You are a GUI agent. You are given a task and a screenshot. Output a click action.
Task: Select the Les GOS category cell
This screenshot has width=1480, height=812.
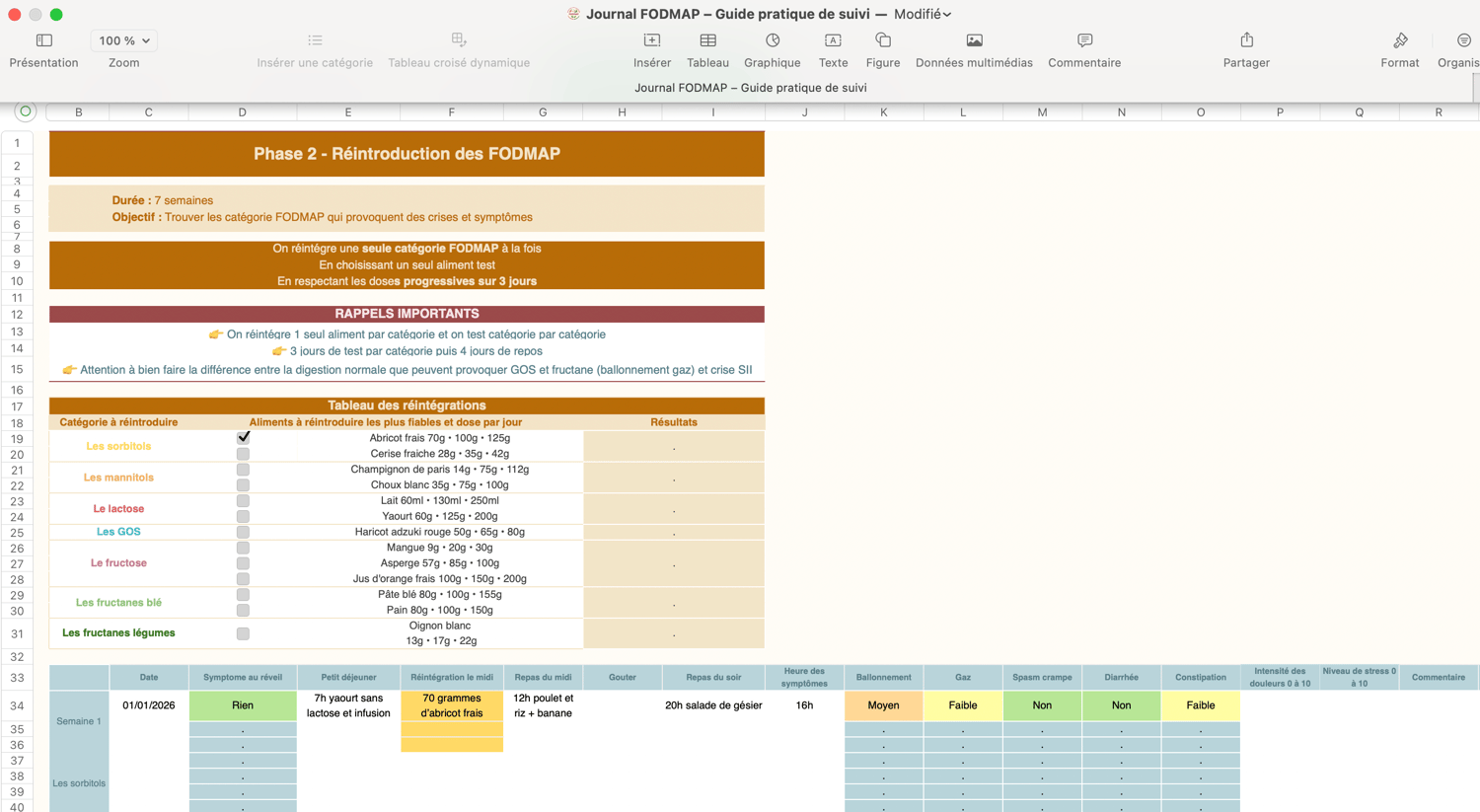(118, 532)
